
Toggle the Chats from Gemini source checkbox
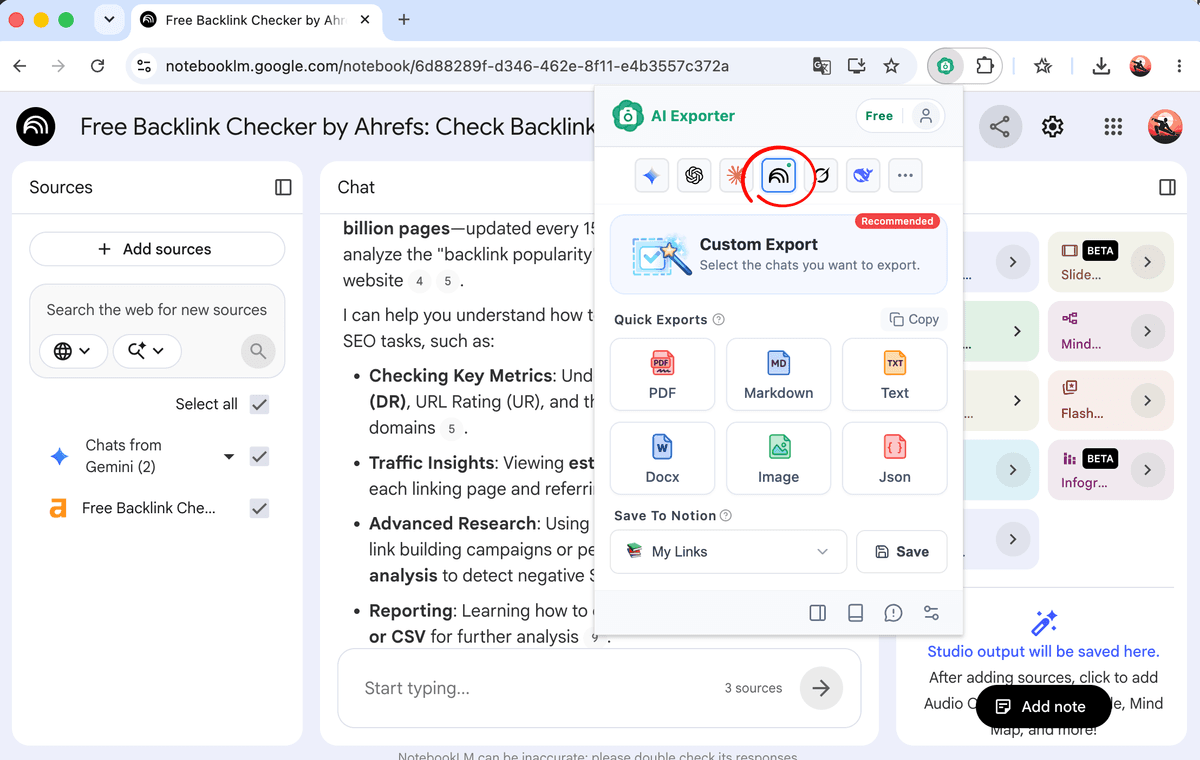(x=260, y=456)
